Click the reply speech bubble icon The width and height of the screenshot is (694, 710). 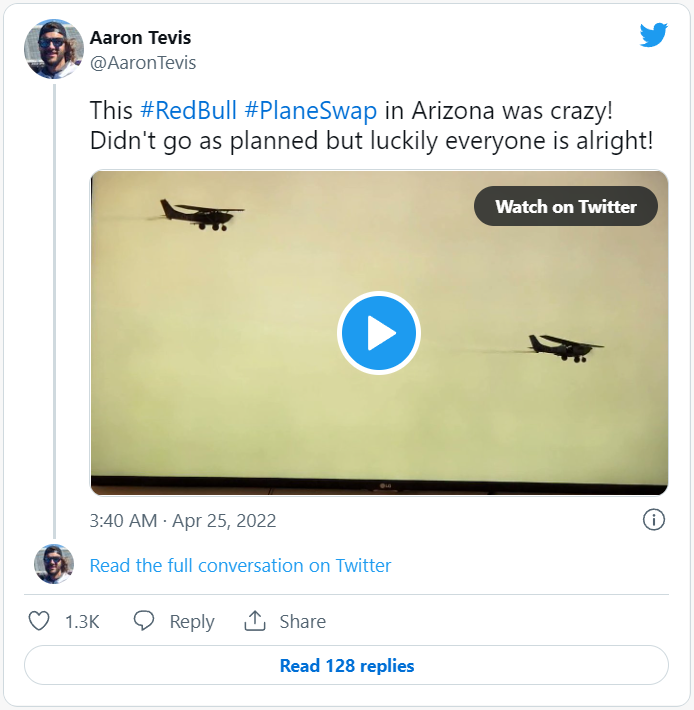coord(144,621)
